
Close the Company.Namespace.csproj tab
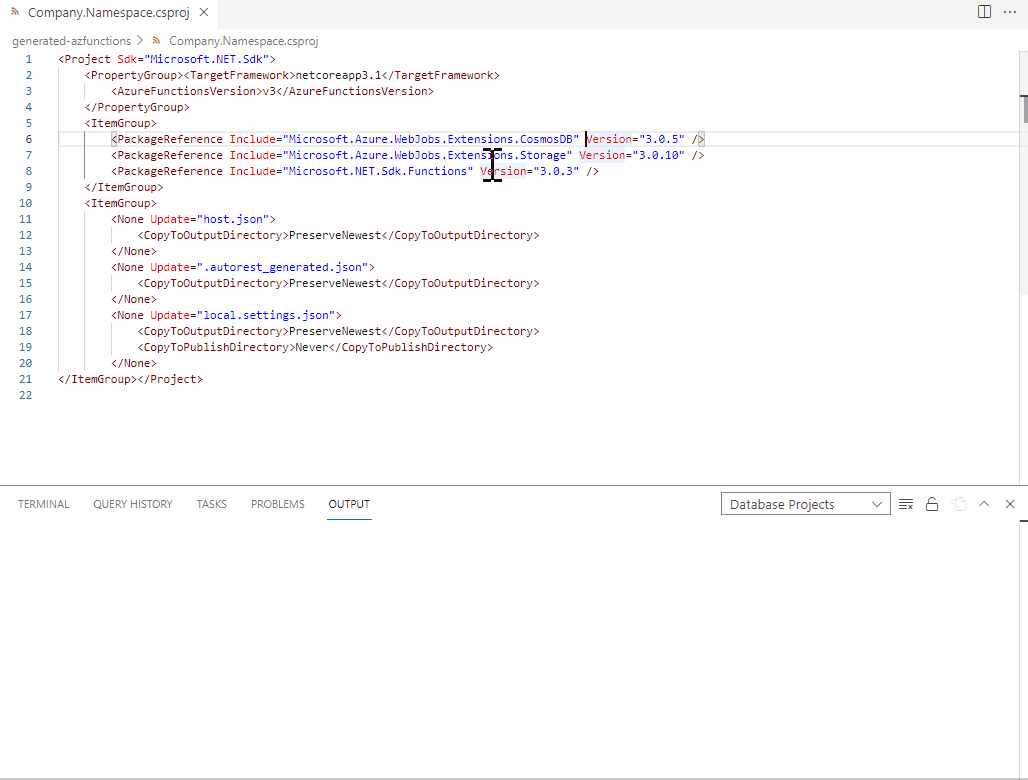204,12
